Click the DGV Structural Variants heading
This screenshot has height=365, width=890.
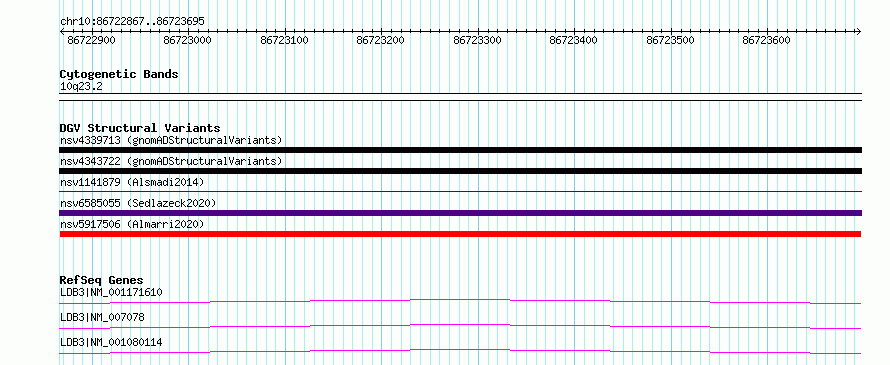(140, 128)
